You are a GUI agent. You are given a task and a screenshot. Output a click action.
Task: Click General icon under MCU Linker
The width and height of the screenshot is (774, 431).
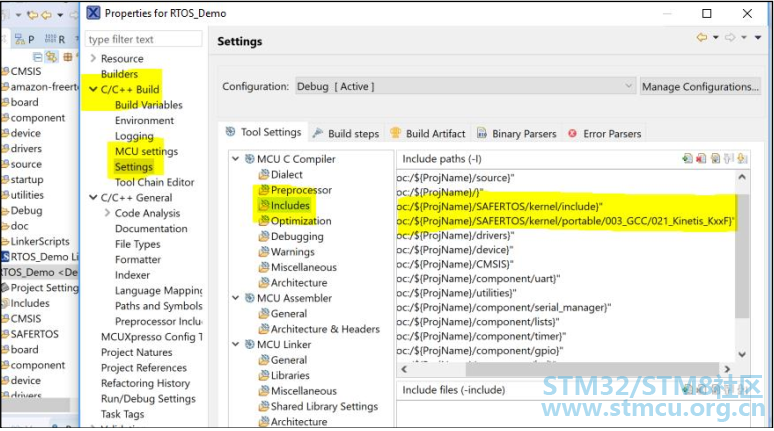coord(264,360)
